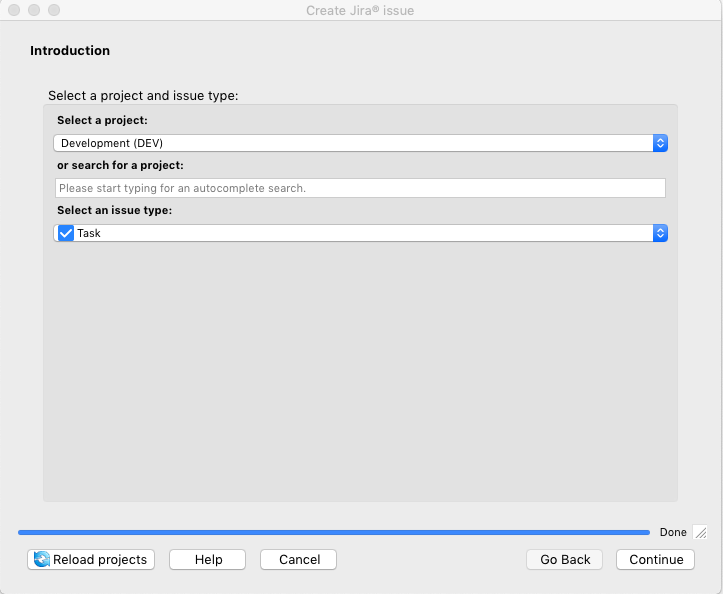723x594 pixels.
Task: Click the Done status label
Action: click(x=673, y=533)
